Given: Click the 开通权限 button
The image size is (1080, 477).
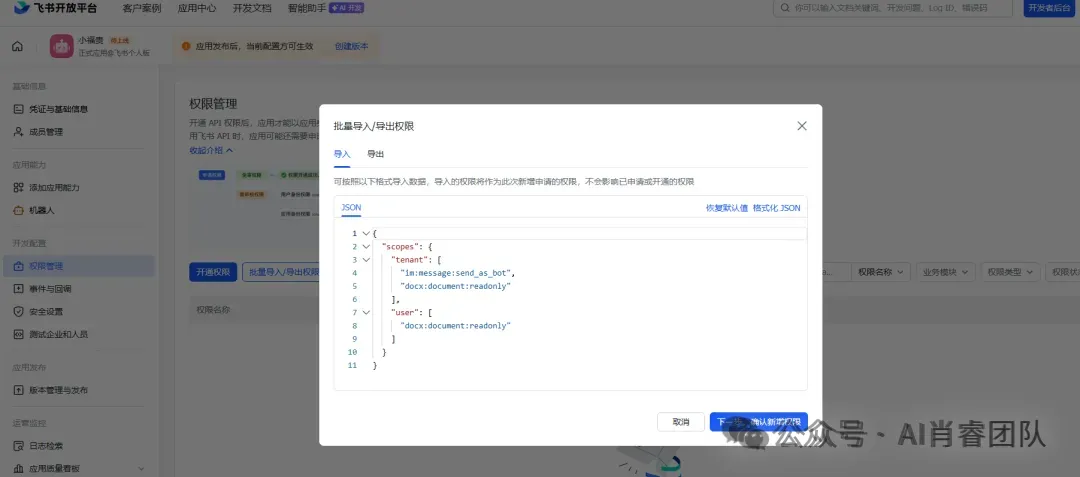Looking at the screenshot, I should 214,272.
